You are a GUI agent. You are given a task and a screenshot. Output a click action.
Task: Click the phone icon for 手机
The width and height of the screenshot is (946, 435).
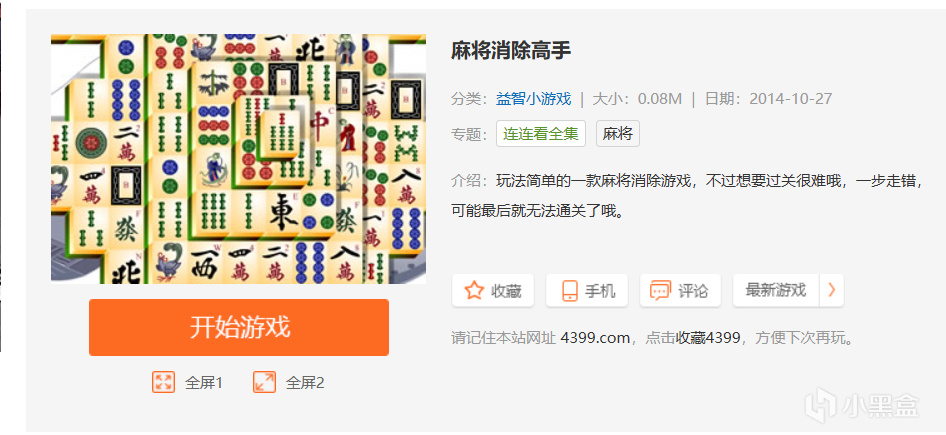[570, 291]
